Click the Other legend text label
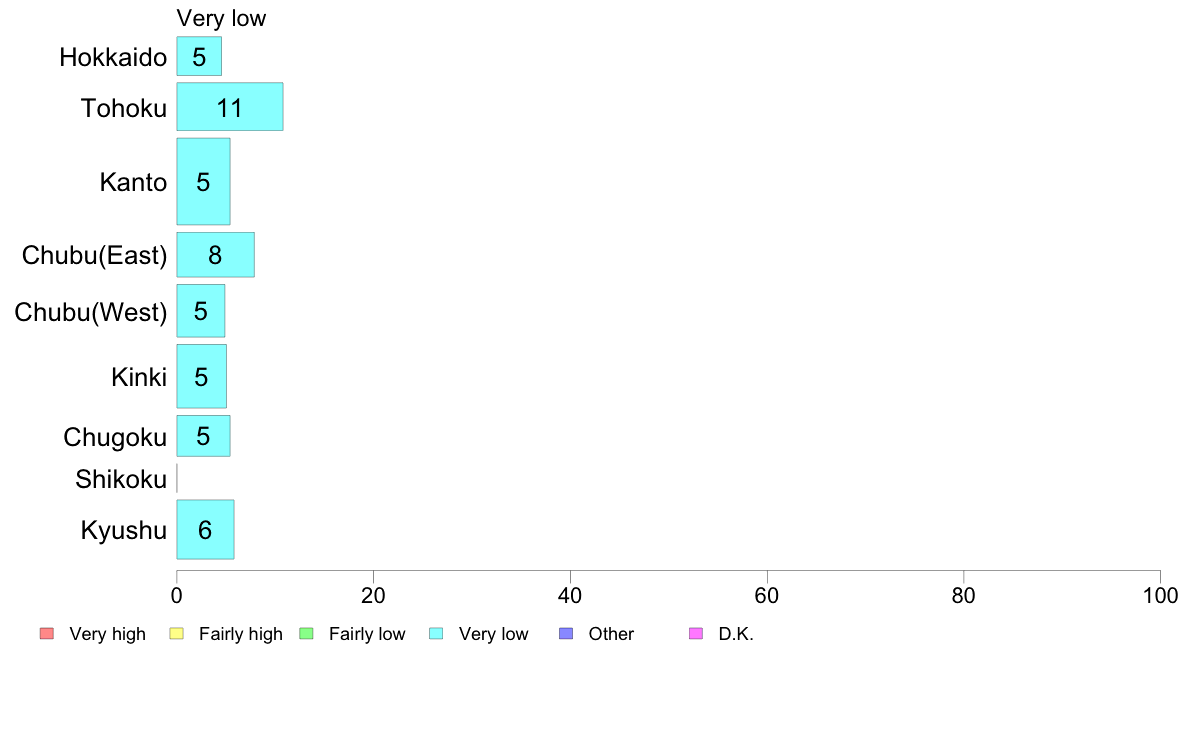The width and height of the screenshot is (1188, 736). pos(611,634)
